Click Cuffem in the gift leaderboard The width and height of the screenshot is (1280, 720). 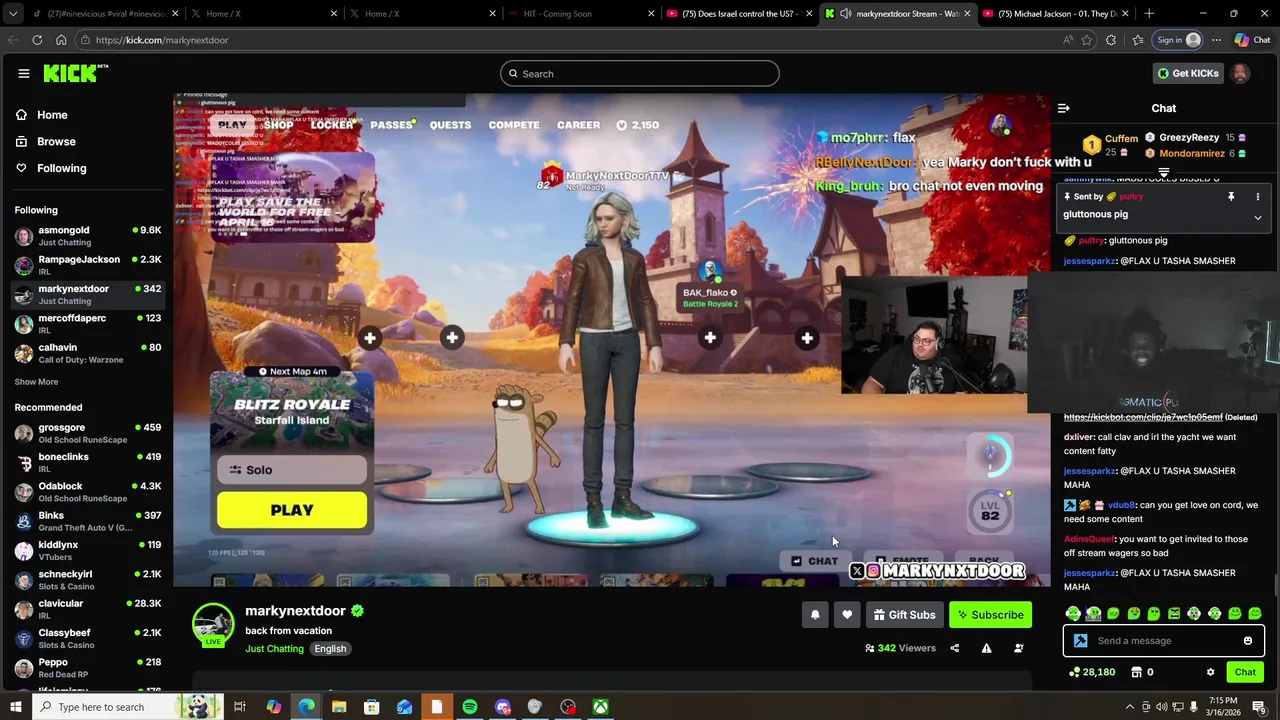(x=1122, y=138)
